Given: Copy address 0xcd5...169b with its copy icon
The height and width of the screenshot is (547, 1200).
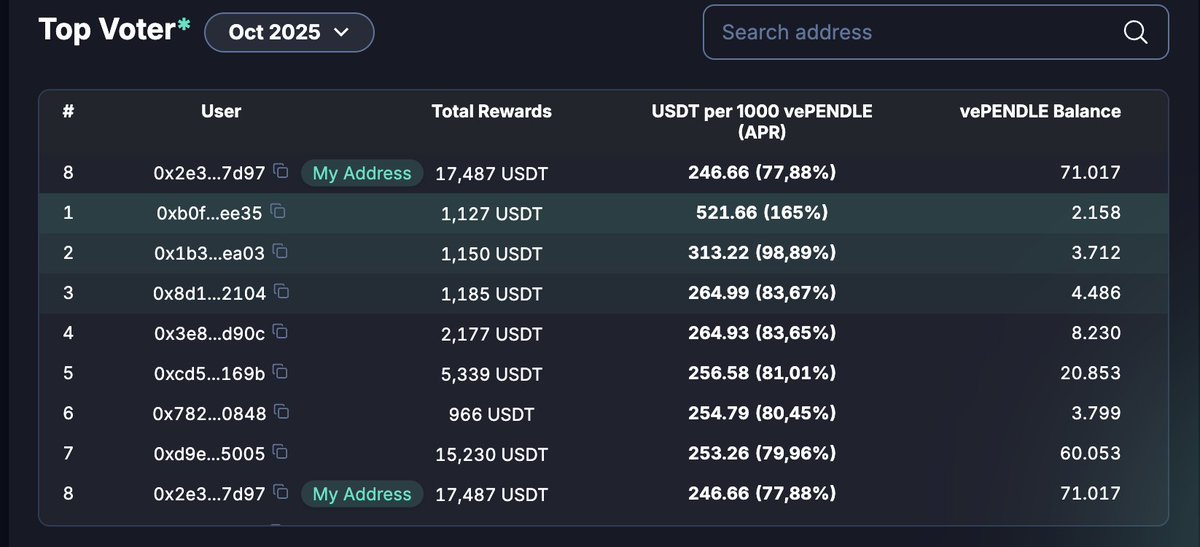Looking at the screenshot, I should click(x=281, y=372).
